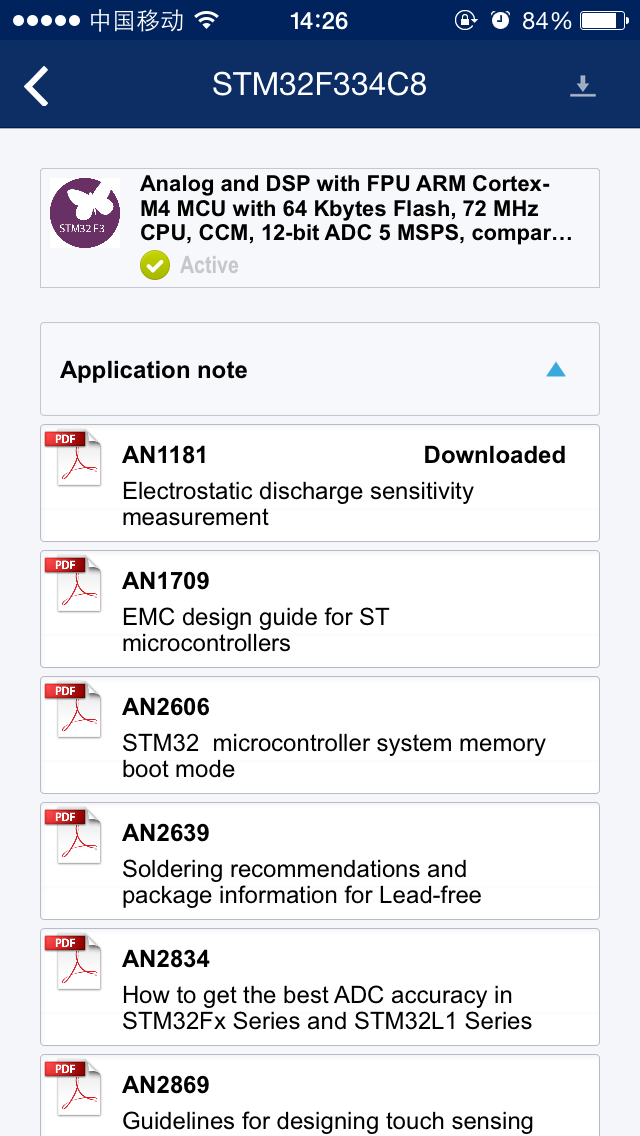Tap the alarm clock status icon

click(500, 20)
